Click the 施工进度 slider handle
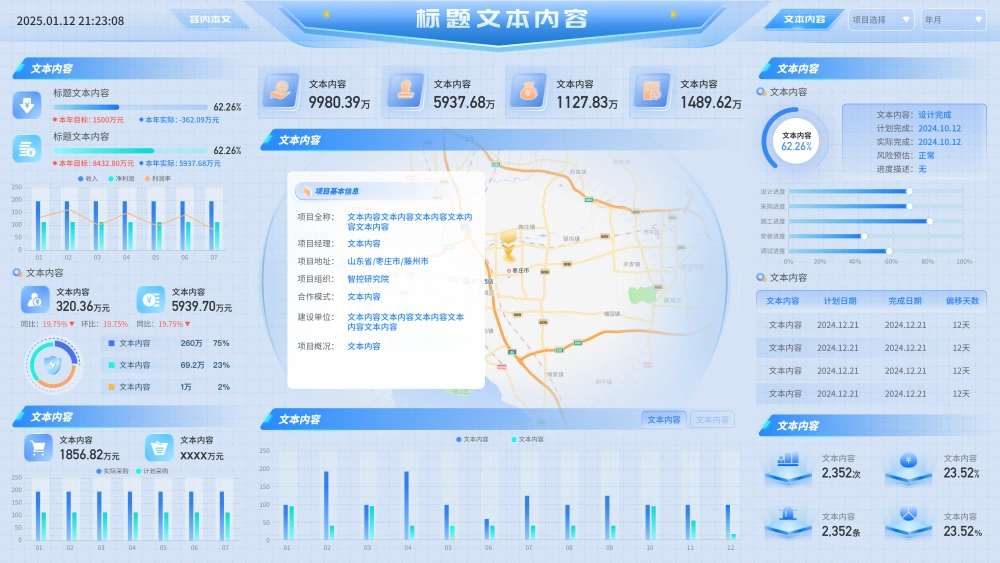Image resolution: width=1000 pixels, height=563 pixels. click(930, 221)
